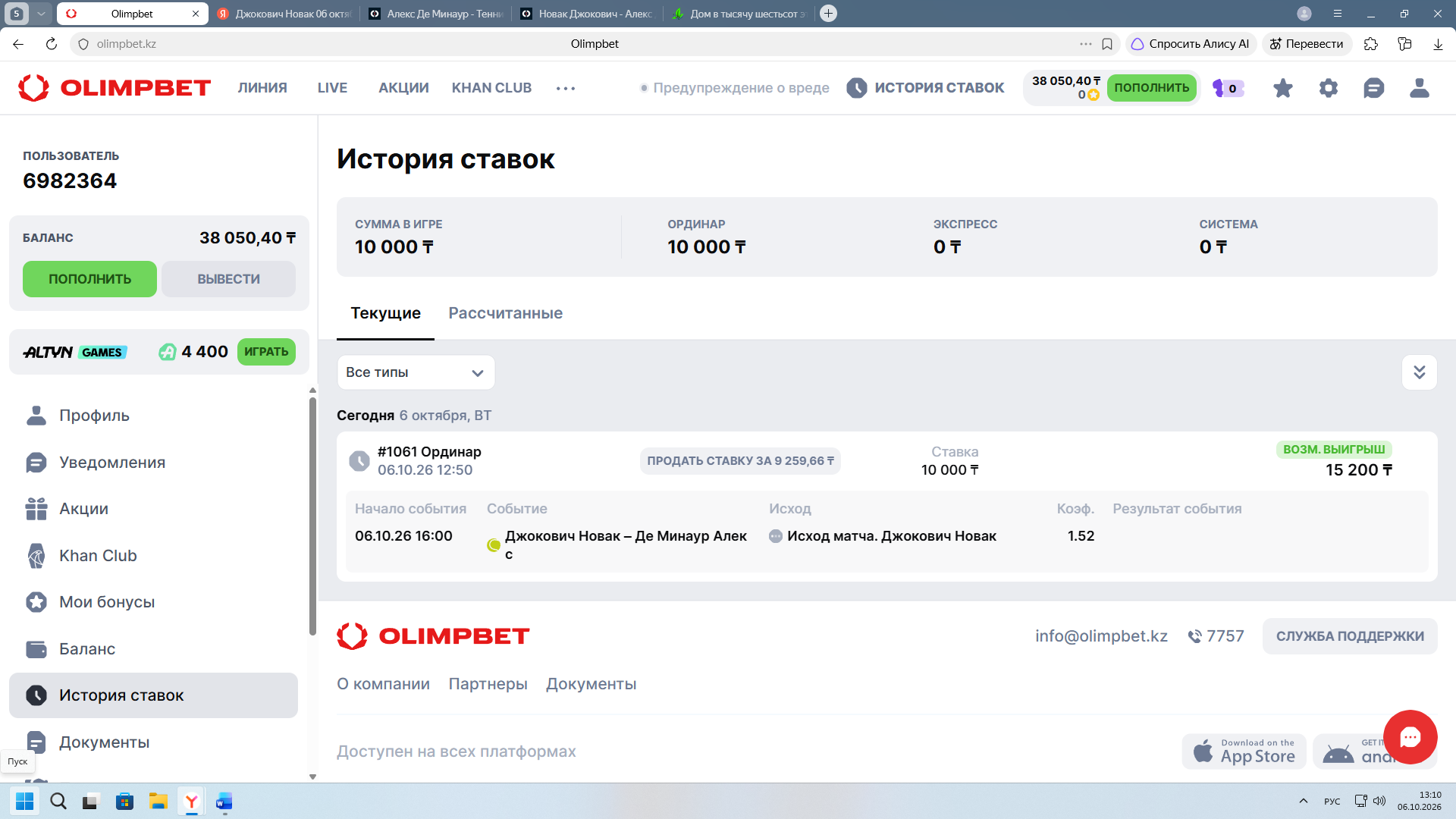
Task: Click green 'ПОПОЛНИТЬ' button in sidebar
Action: 89,279
